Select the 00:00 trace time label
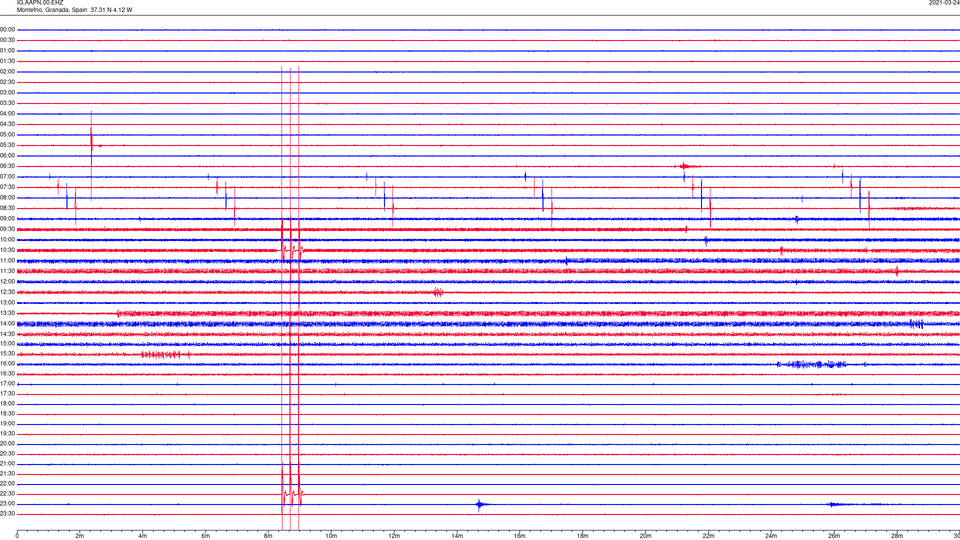The height and width of the screenshot is (540, 960). click(8, 30)
